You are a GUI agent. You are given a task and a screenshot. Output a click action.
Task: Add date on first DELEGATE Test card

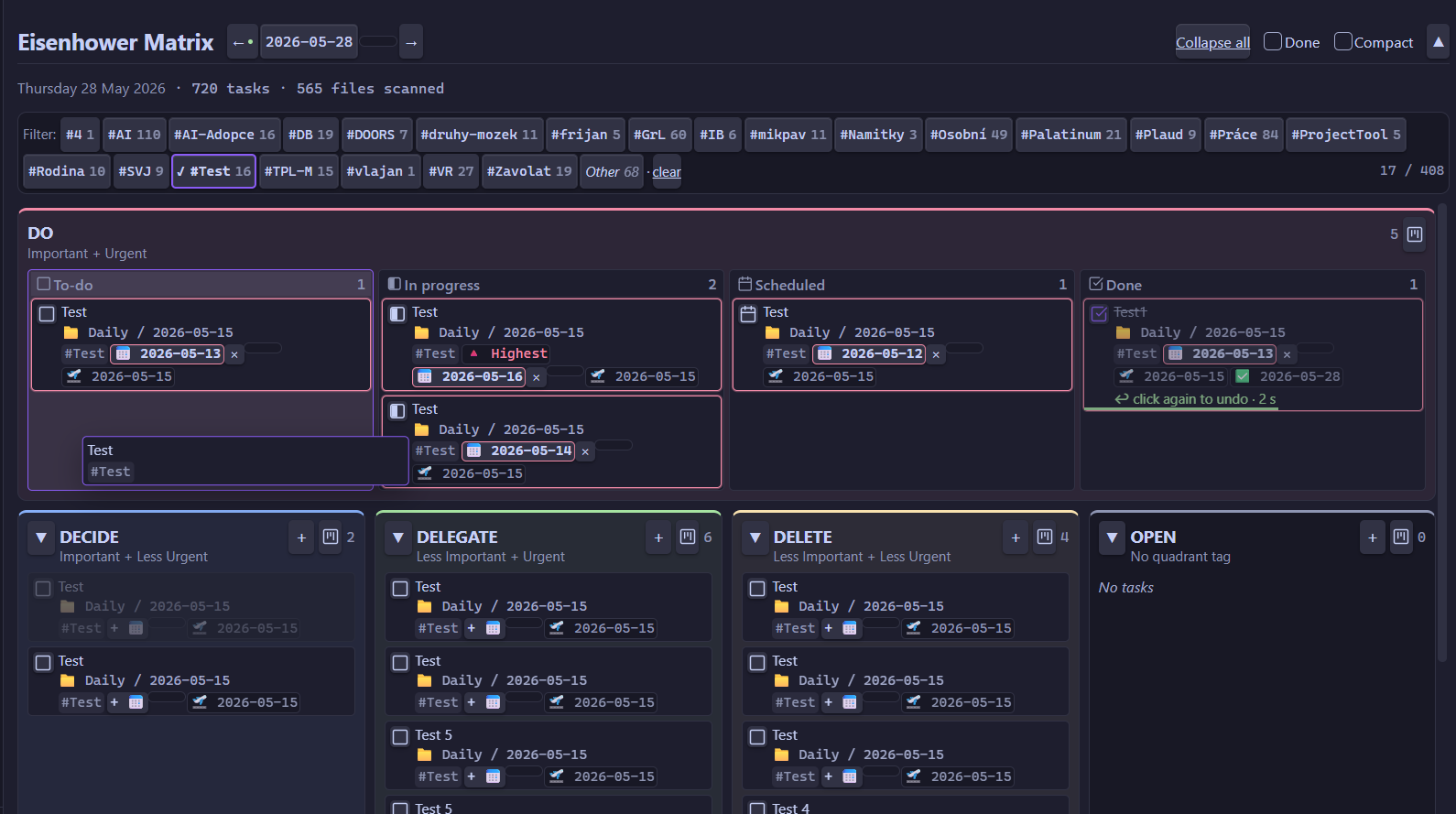point(483,628)
